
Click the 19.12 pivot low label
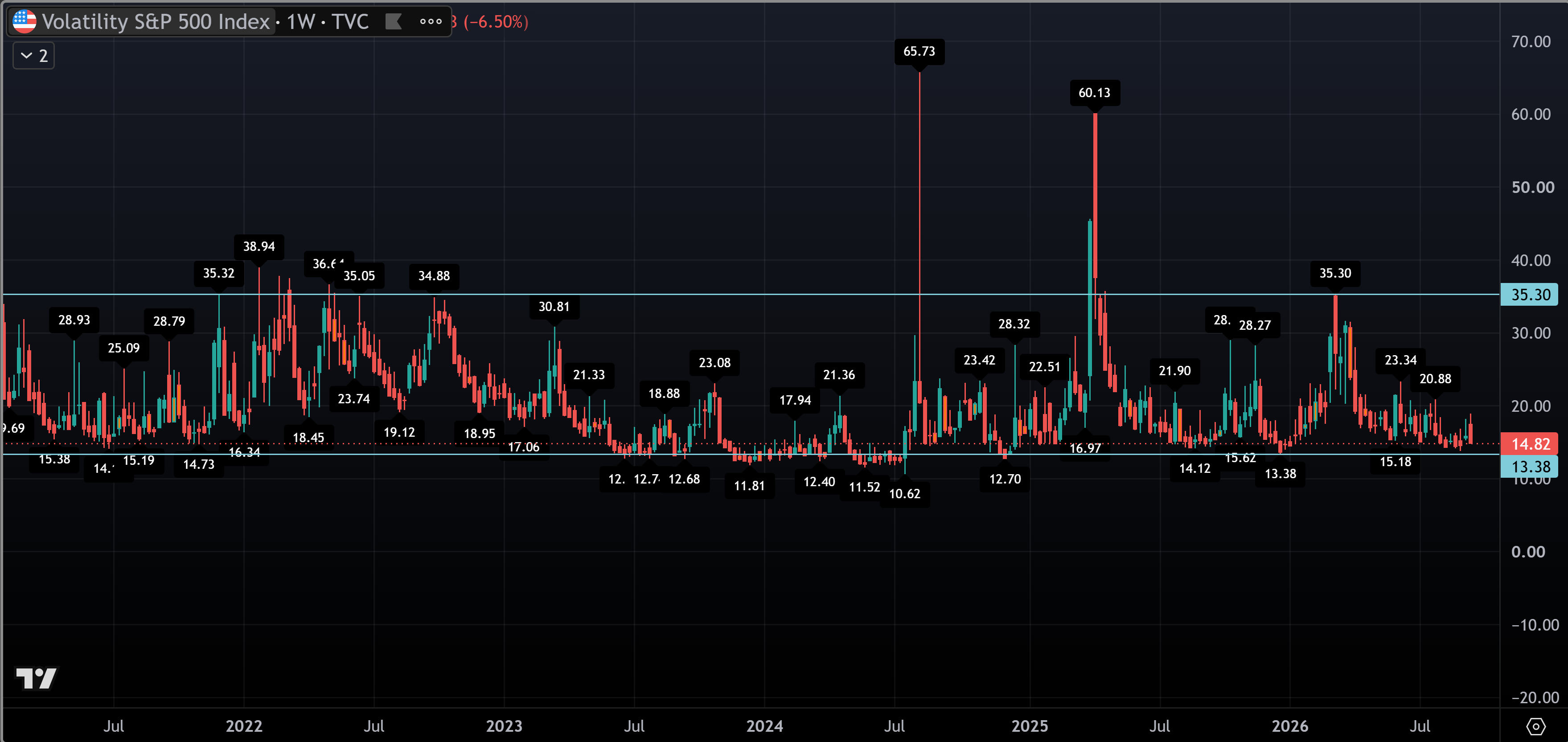point(399,433)
